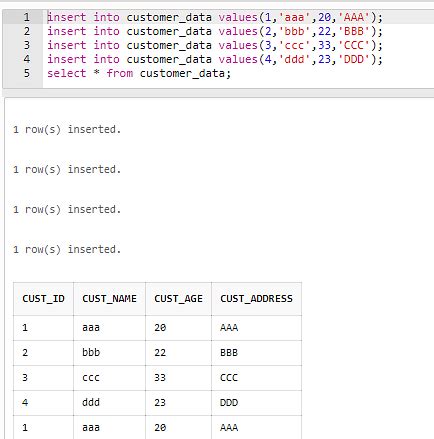Viewport: 434px width, 439px height.
Task: Click the age cell '23' in results table
Action: pyautogui.click(x=178, y=403)
